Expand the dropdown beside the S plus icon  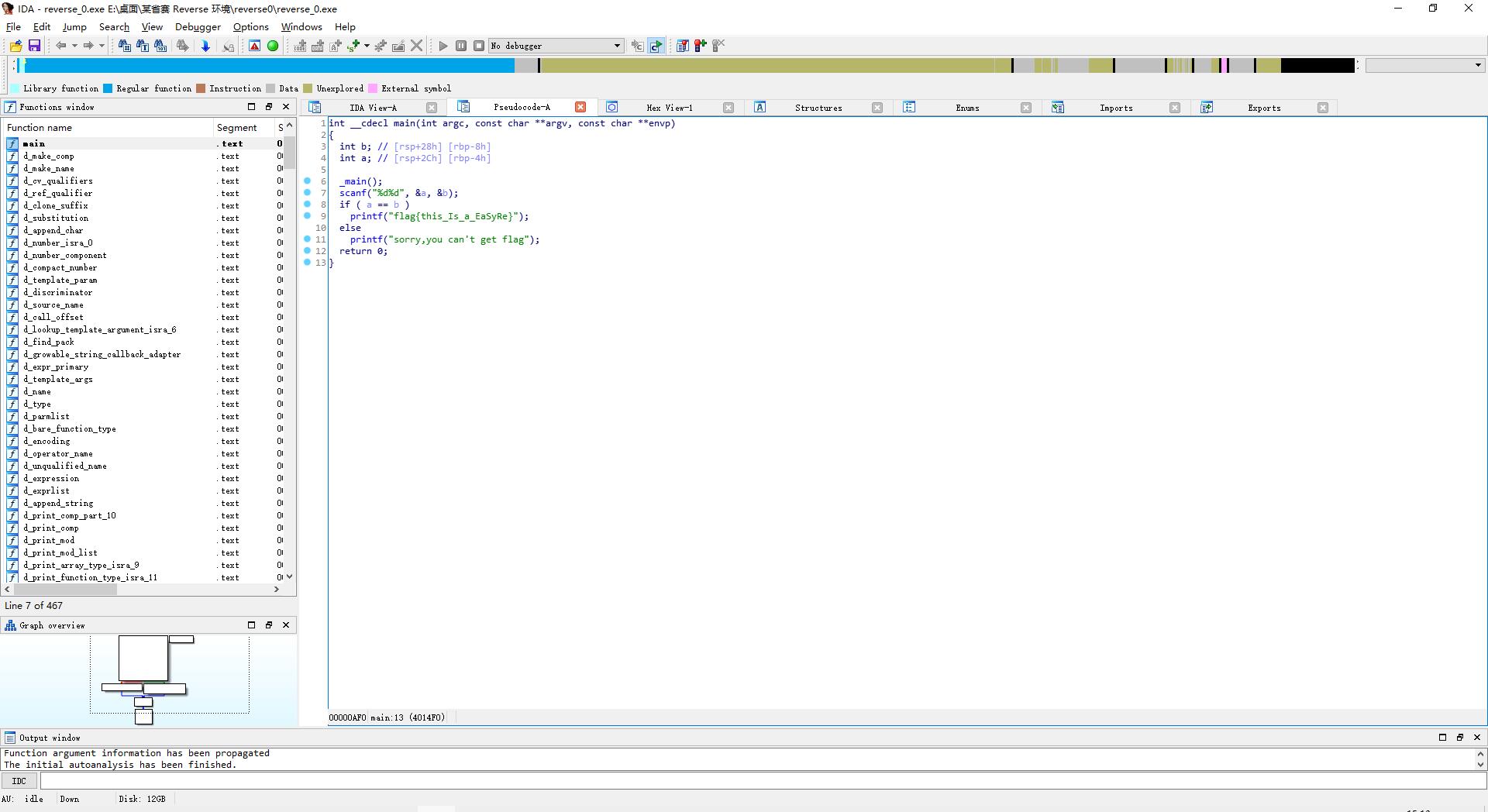(x=367, y=46)
